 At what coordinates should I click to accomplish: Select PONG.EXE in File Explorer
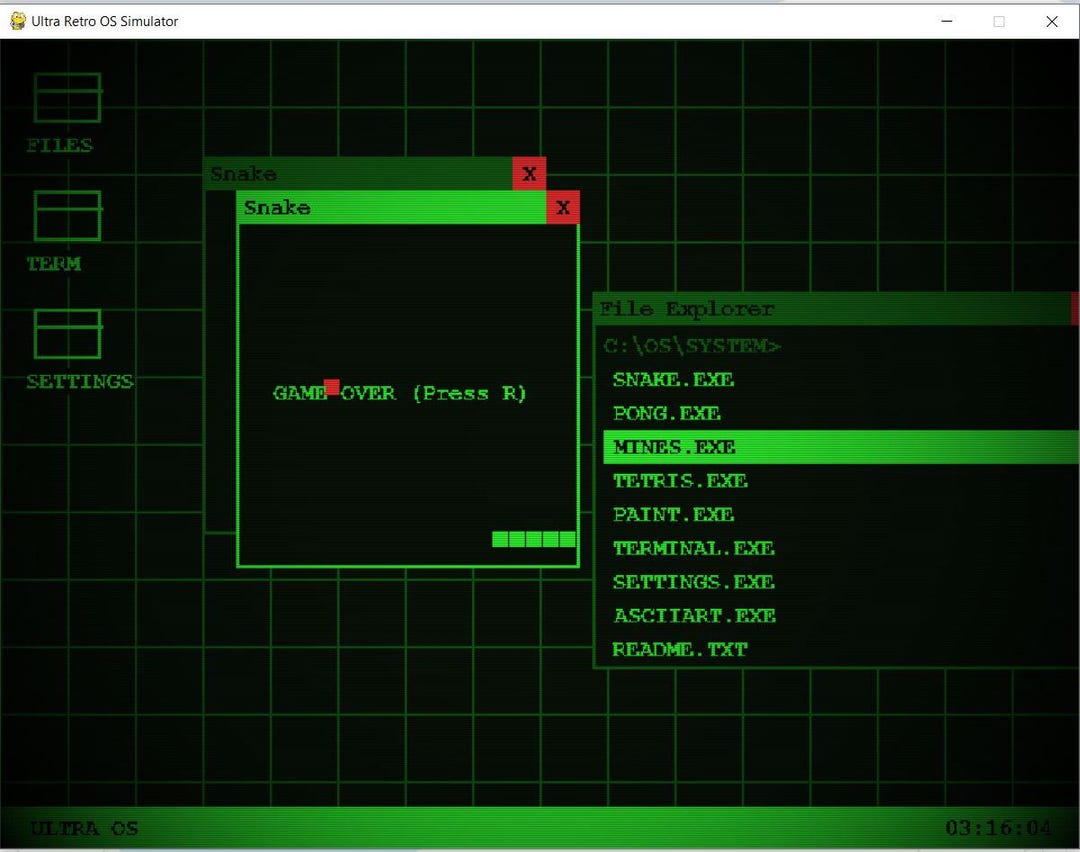(x=841, y=413)
